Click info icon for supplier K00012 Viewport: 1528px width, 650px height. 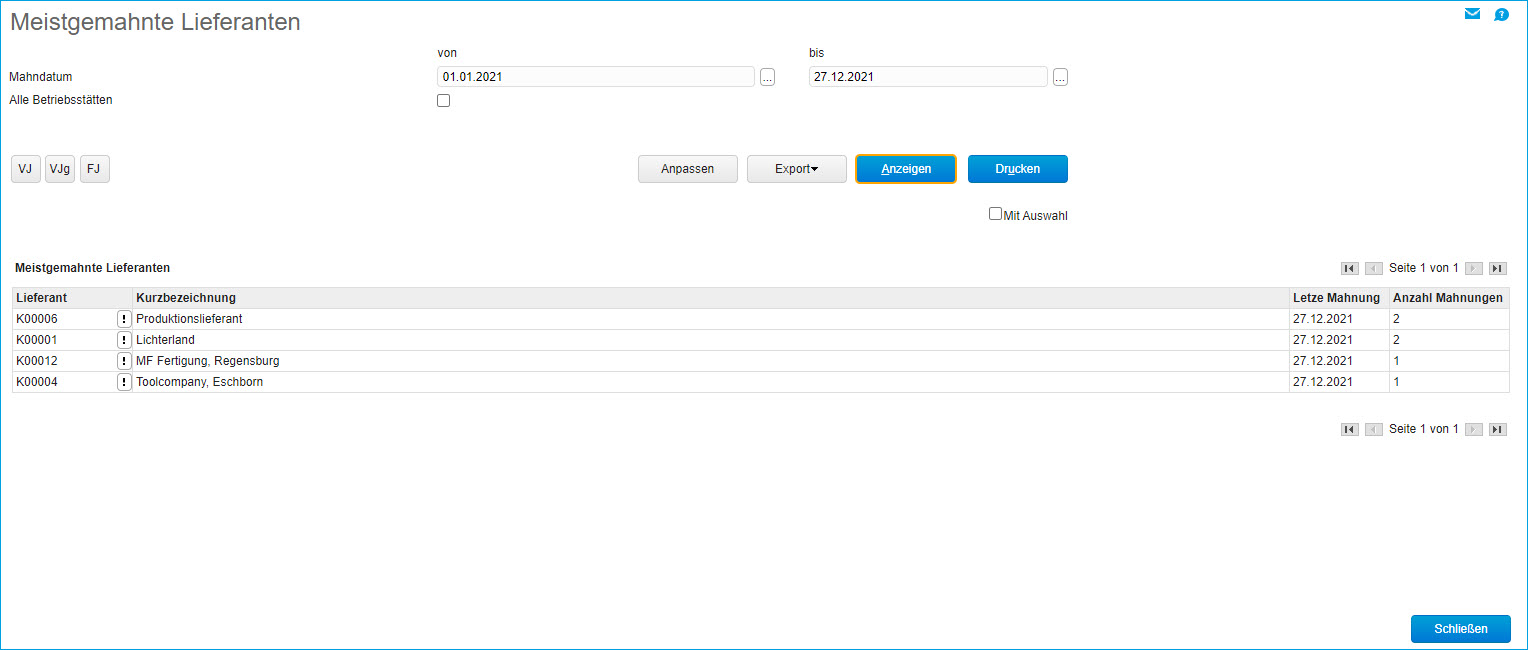124,361
